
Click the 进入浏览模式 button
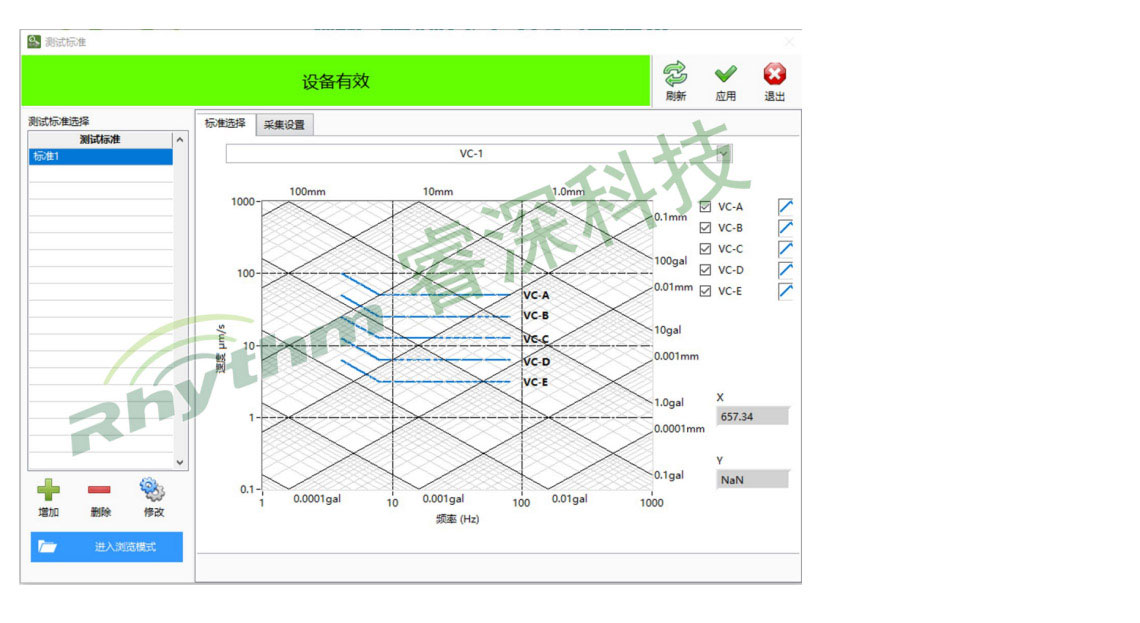click(x=107, y=547)
